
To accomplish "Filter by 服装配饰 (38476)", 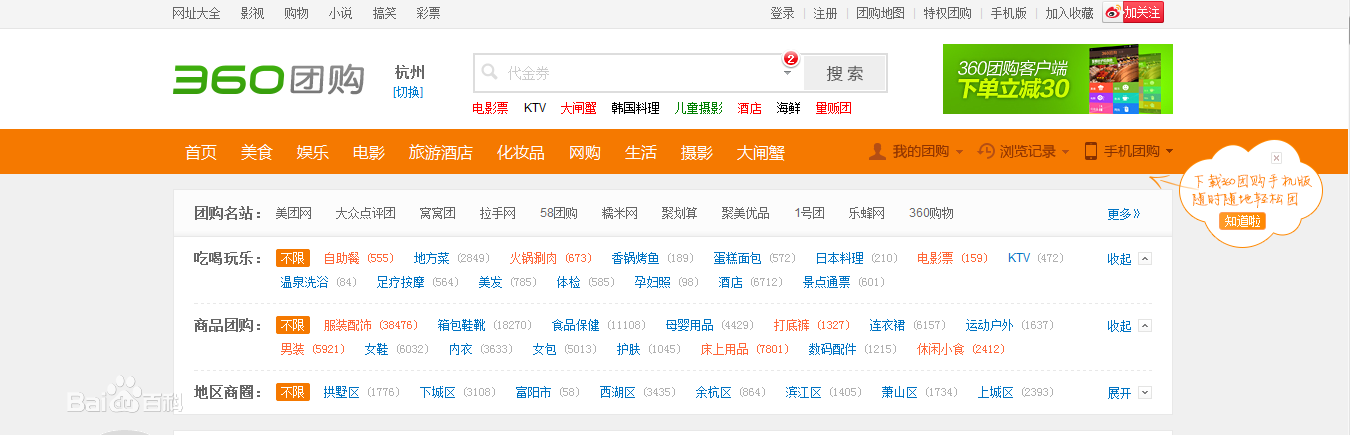I will pos(371,325).
